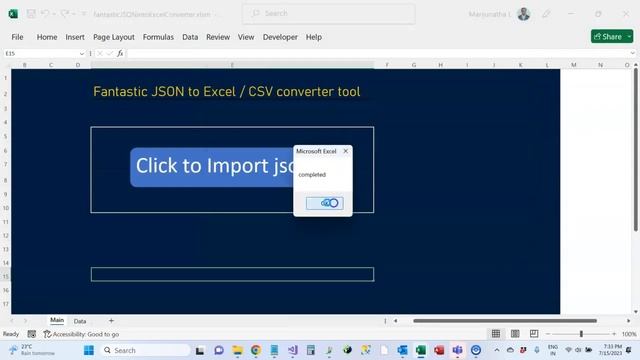640x360 pixels.
Task: Switch to the Insert ribbon tab
Action: (x=75, y=37)
